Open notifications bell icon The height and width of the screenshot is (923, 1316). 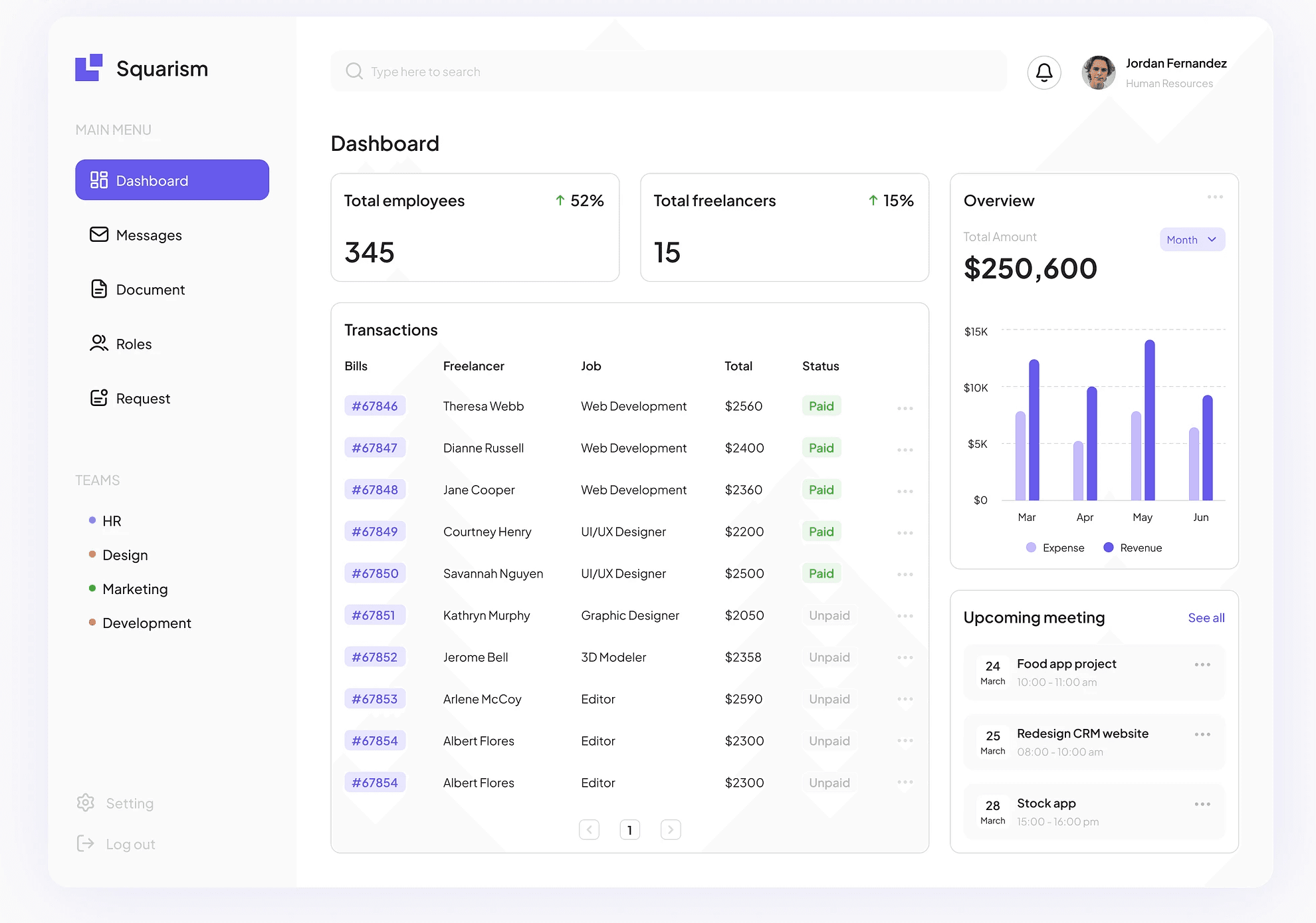(x=1044, y=72)
